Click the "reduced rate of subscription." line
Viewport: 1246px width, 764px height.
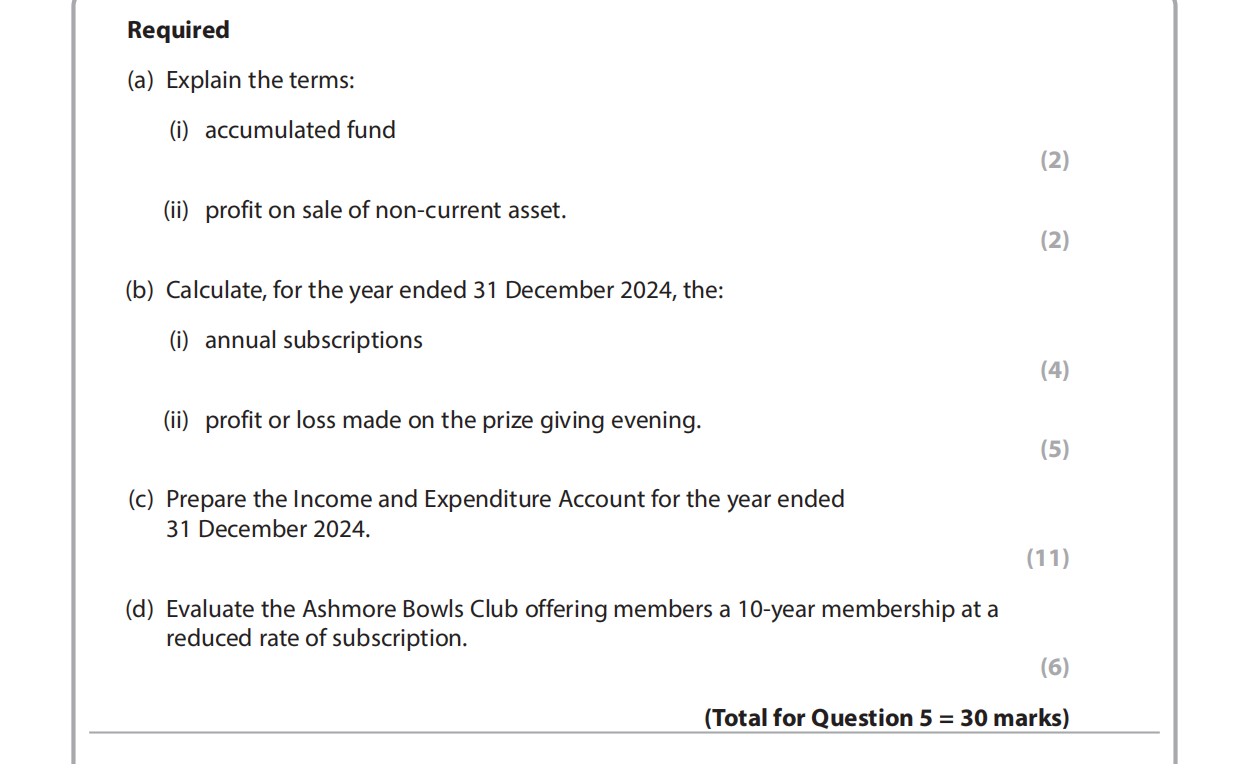click(316, 638)
